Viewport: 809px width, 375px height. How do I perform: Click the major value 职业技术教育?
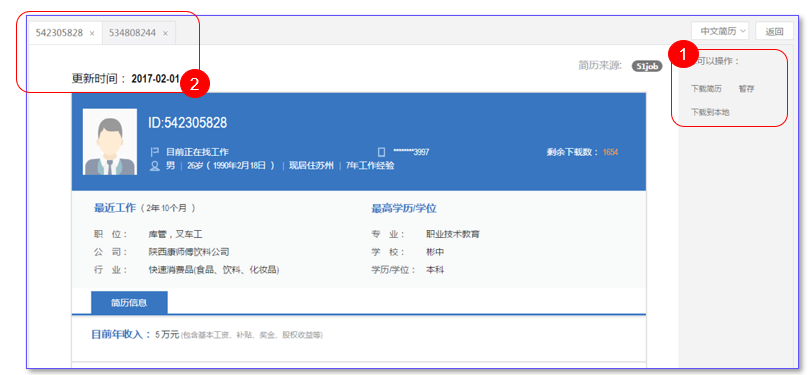click(x=453, y=235)
